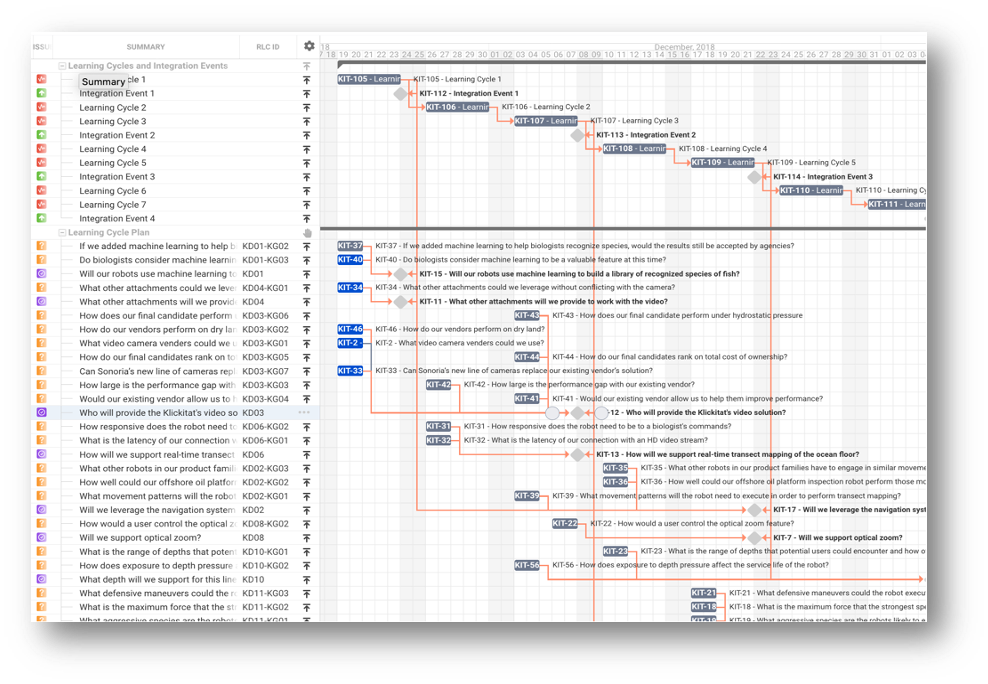Click the KIT-113 Integration Event 2 milestone diamond
The width and height of the screenshot is (988, 684).
(x=577, y=135)
